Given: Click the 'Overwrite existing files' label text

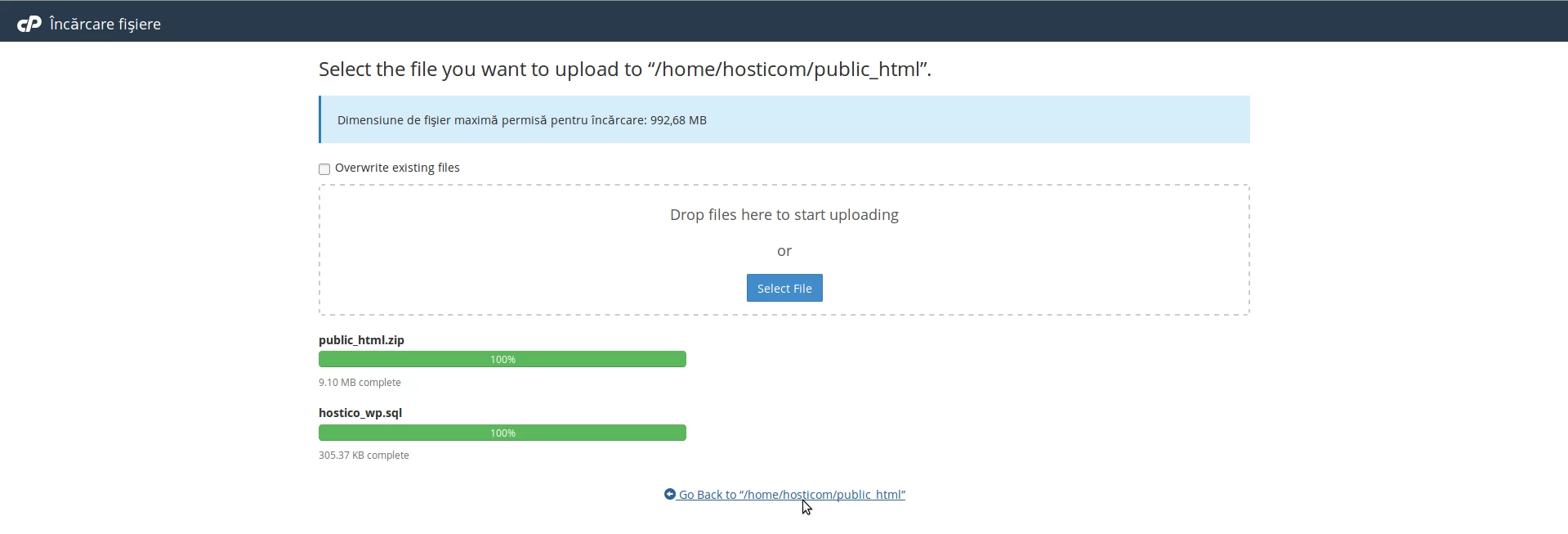Looking at the screenshot, I should (x=397, y=168).
